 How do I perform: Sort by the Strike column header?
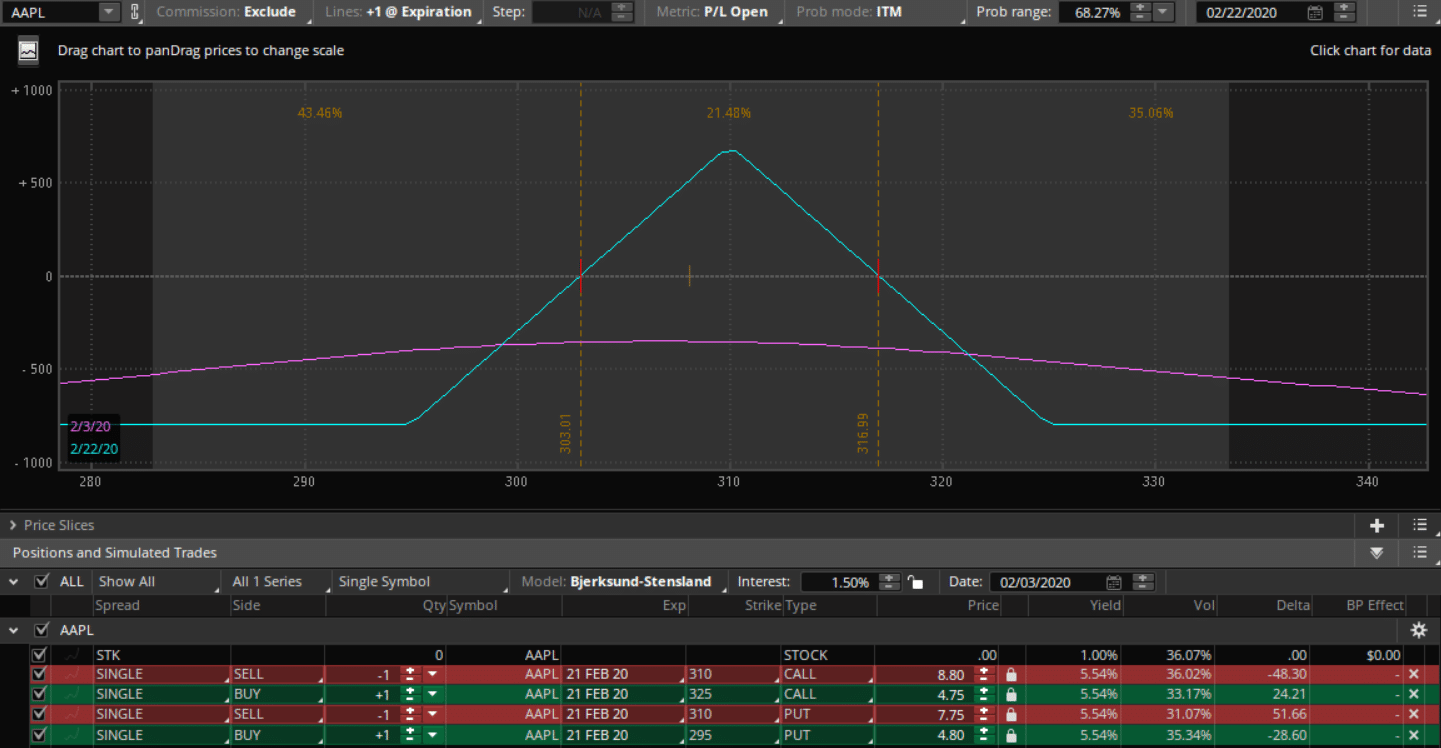point(763,605)
